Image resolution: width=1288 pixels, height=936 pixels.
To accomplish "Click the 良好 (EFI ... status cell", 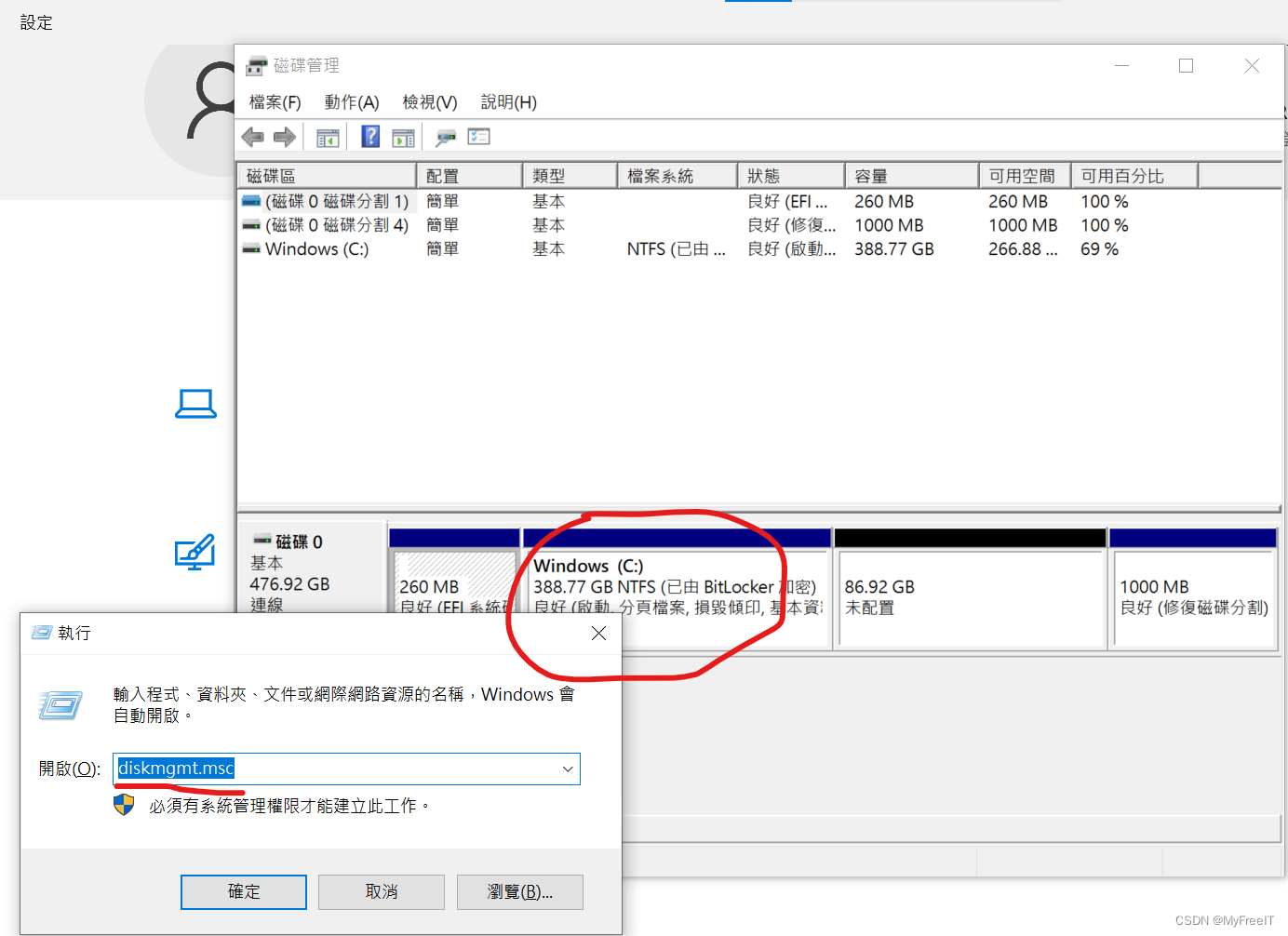I will [787, 201].
